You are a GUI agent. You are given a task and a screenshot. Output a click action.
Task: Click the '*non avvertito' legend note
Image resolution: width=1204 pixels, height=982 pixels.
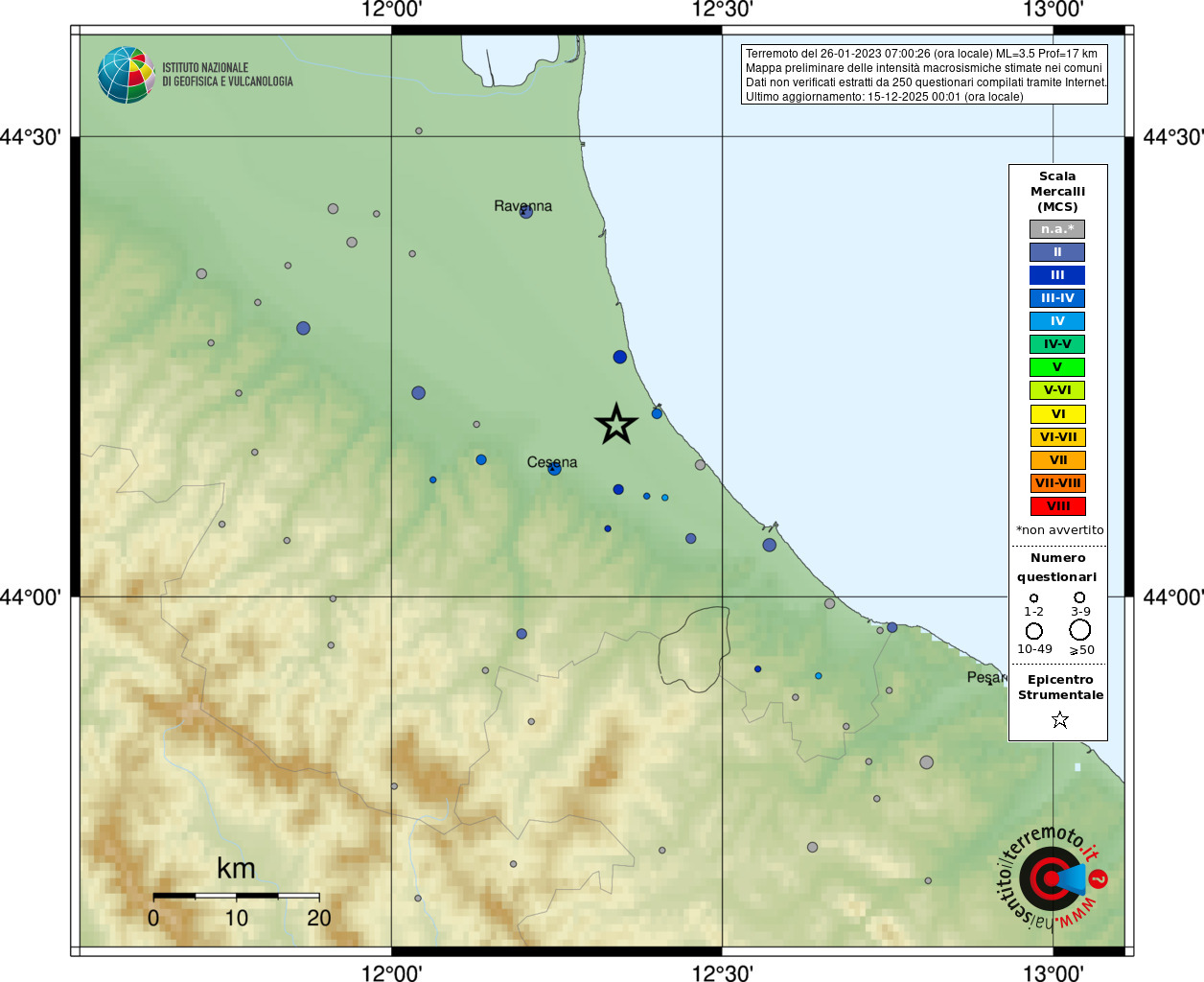1059,530
